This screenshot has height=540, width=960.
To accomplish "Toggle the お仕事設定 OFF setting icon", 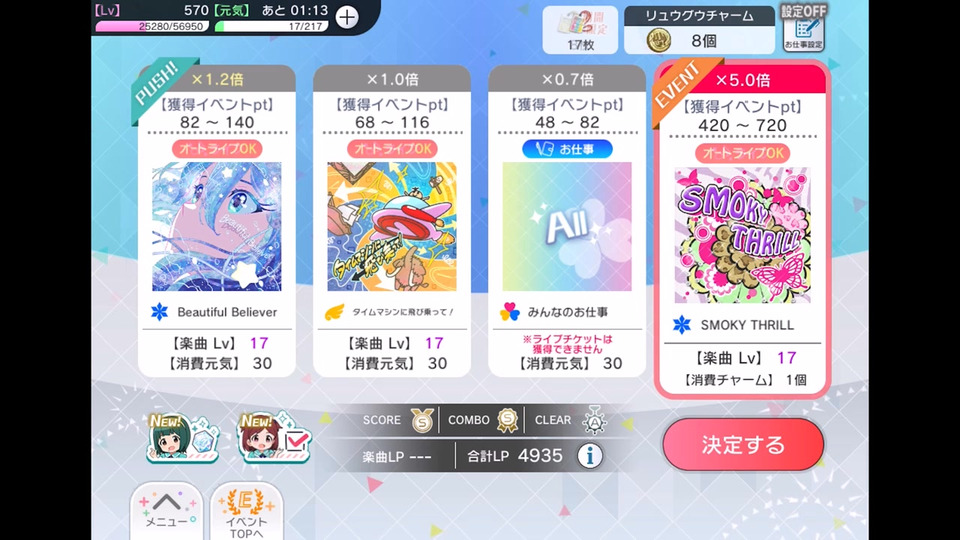I will pos(803,28).
